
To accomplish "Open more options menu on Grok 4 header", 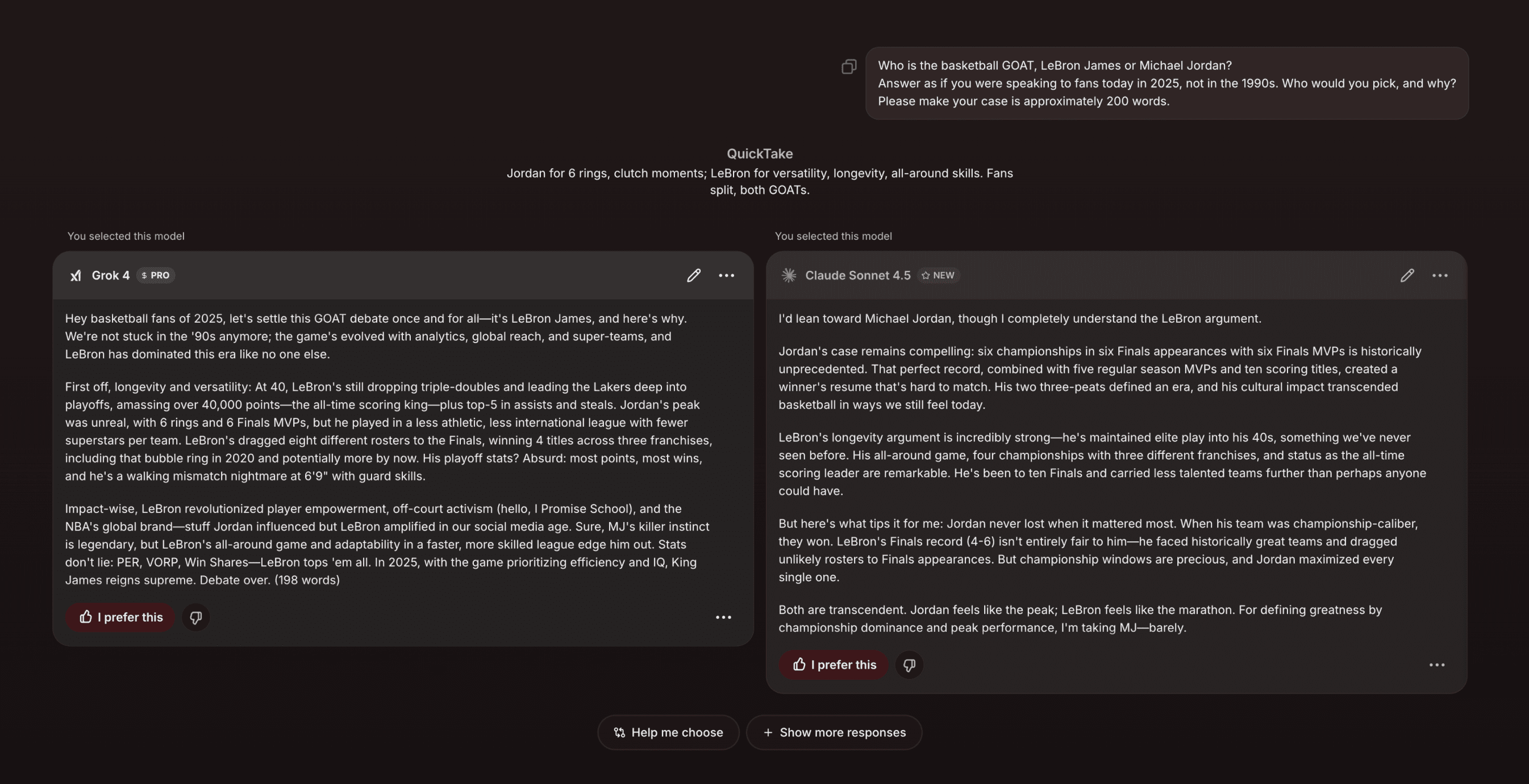I will (727, 275).
